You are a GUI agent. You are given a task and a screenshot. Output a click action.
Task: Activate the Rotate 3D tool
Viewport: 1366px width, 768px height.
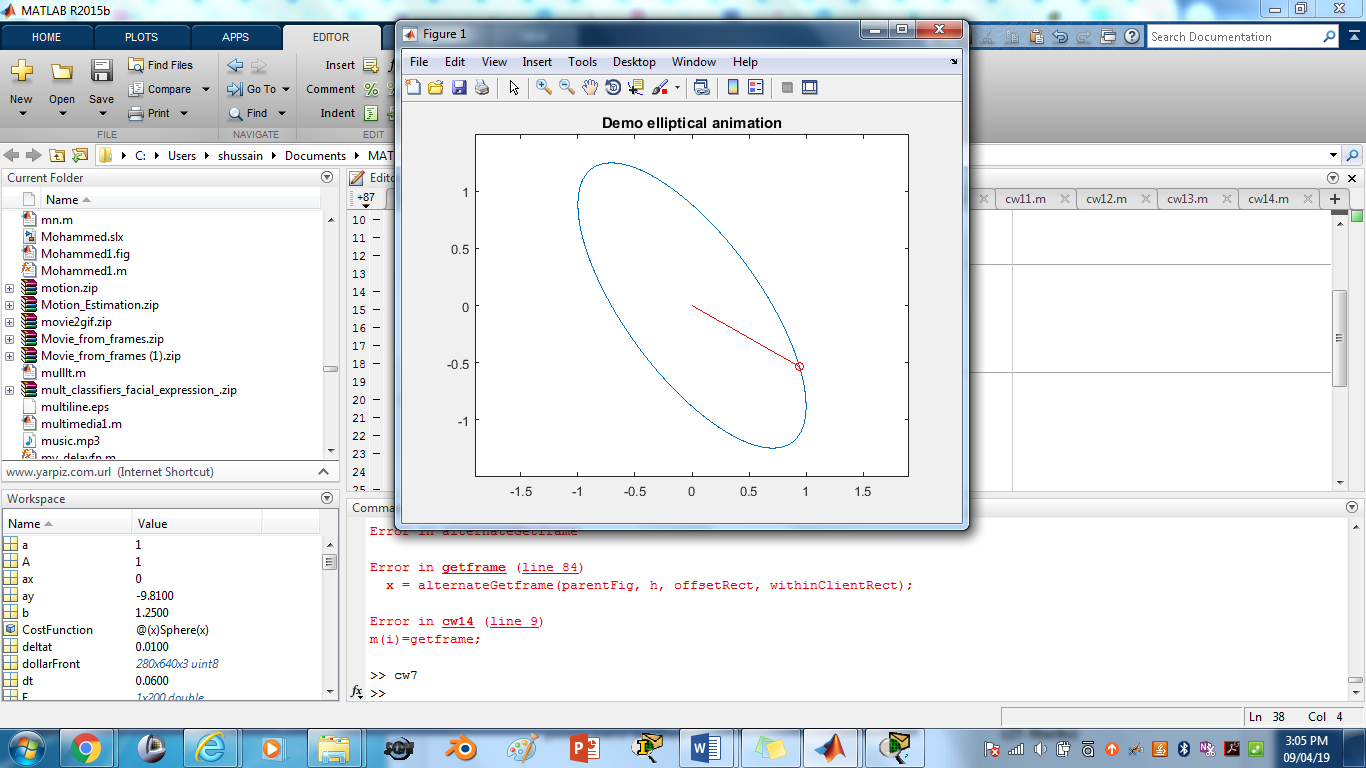[x=613, y=87]
